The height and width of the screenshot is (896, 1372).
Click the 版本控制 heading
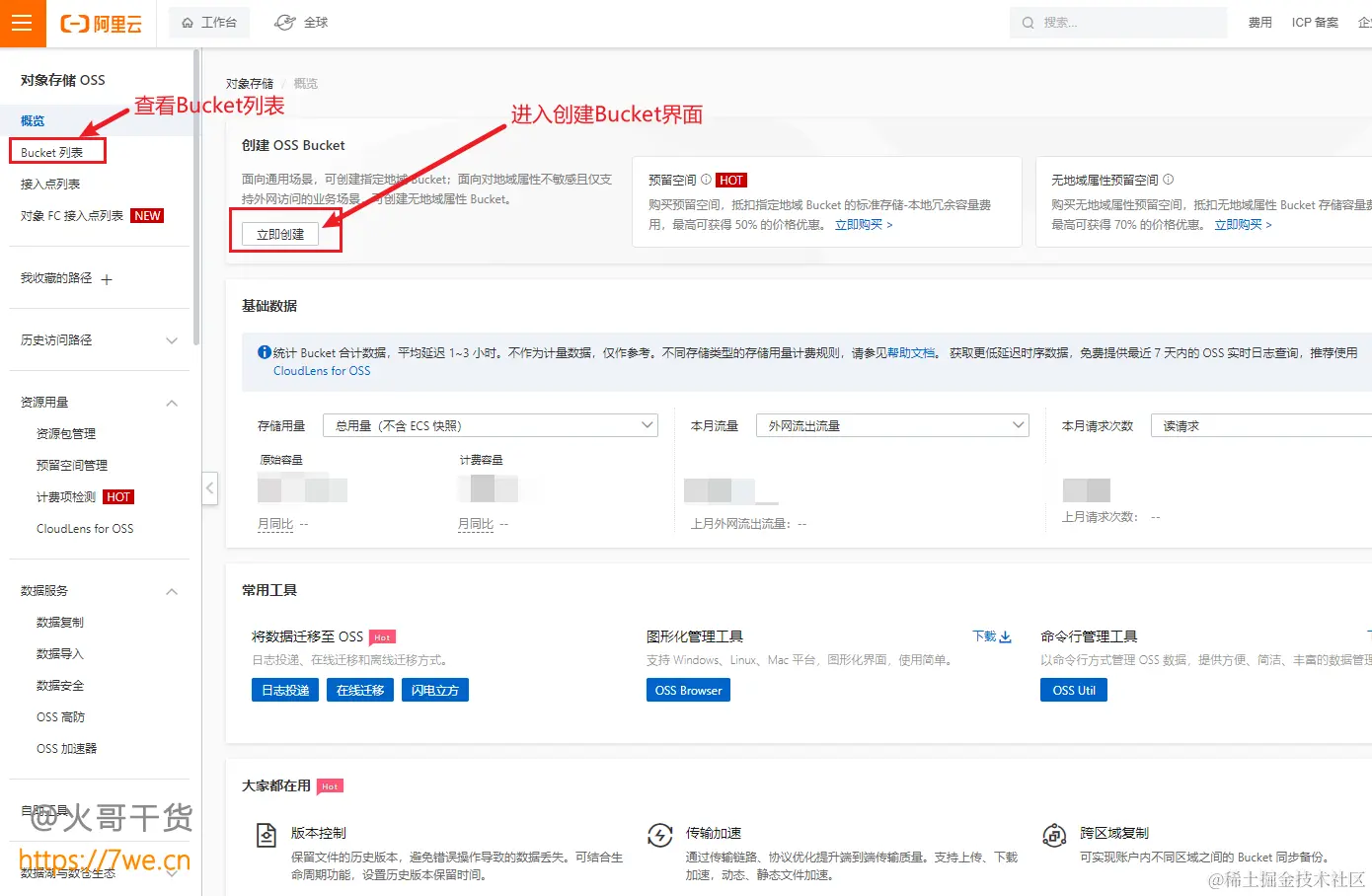pos(319,833)
